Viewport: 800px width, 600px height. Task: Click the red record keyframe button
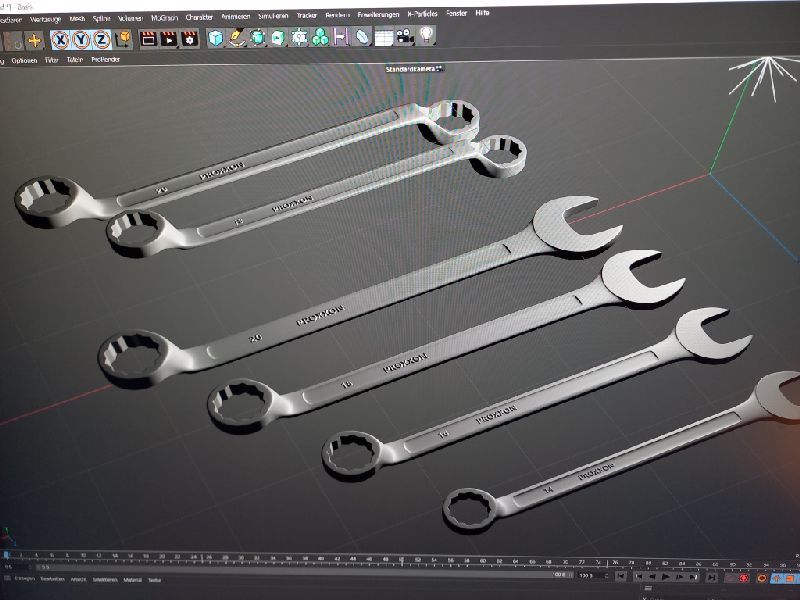point(743,578)
